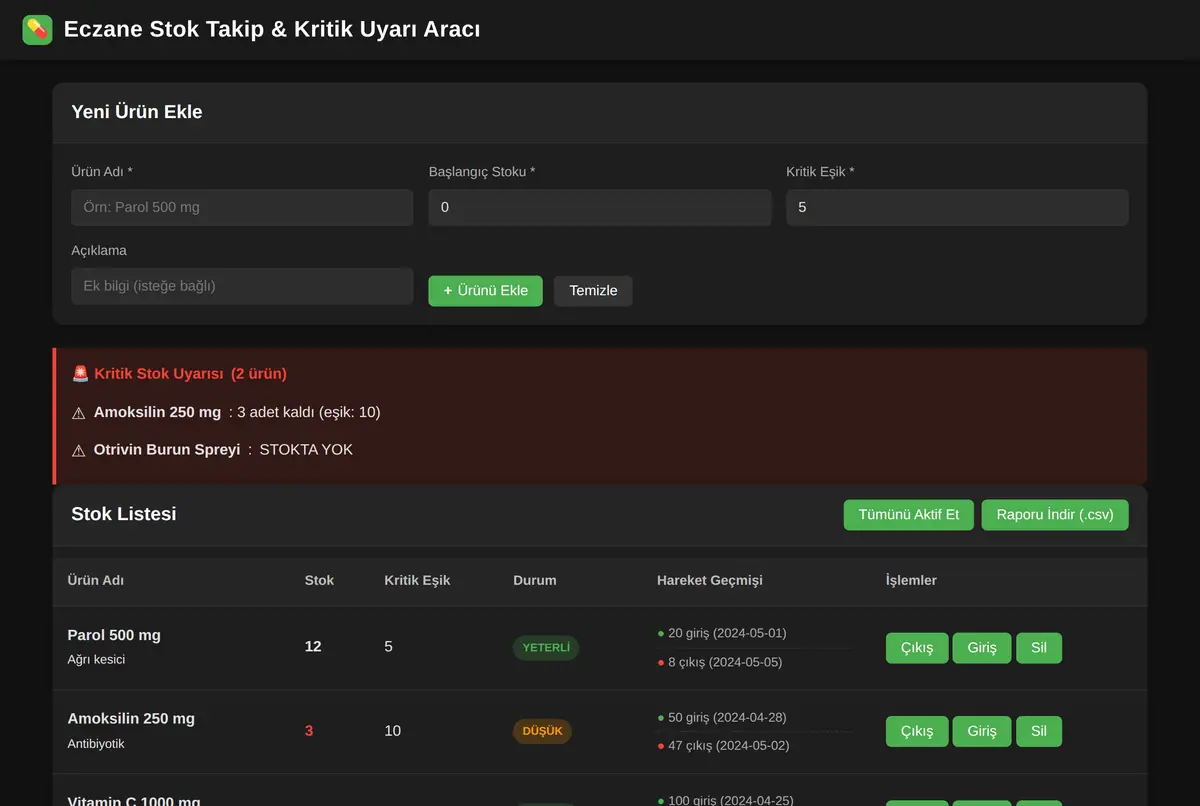Focus the Ürün Adı input field
This screenshot has height=806, width=1200.
(242, 207)
